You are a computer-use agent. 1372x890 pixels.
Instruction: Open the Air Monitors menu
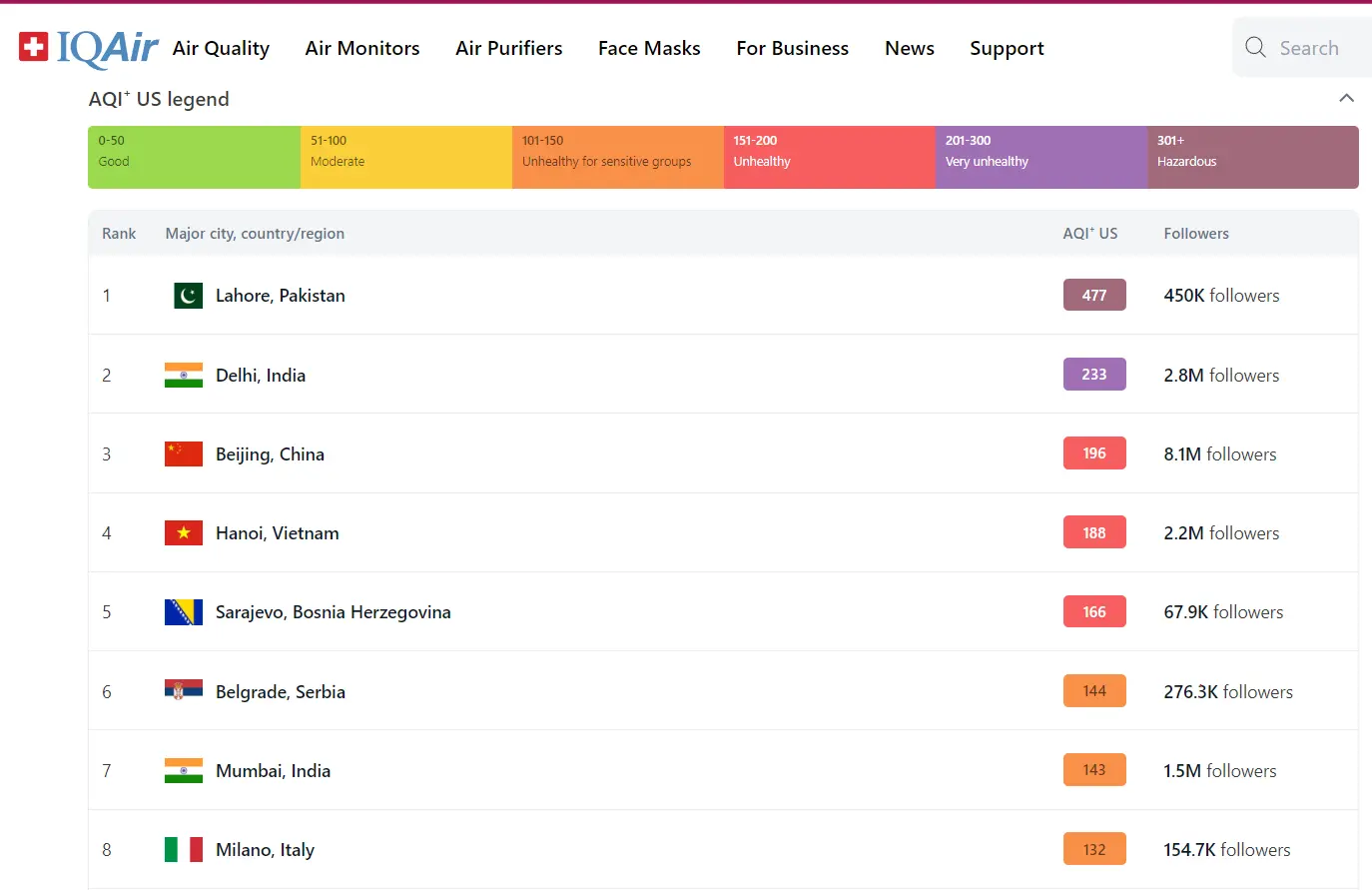point(362,48)
